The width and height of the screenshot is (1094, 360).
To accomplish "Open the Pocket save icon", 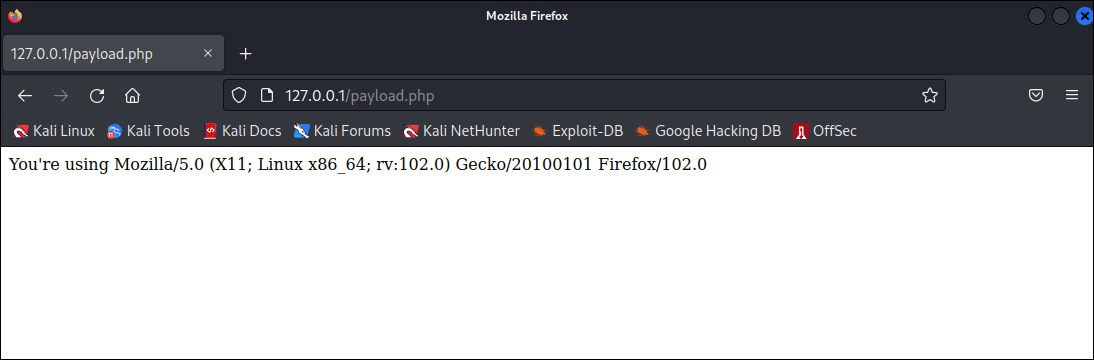I will (x=1037, y=96).
